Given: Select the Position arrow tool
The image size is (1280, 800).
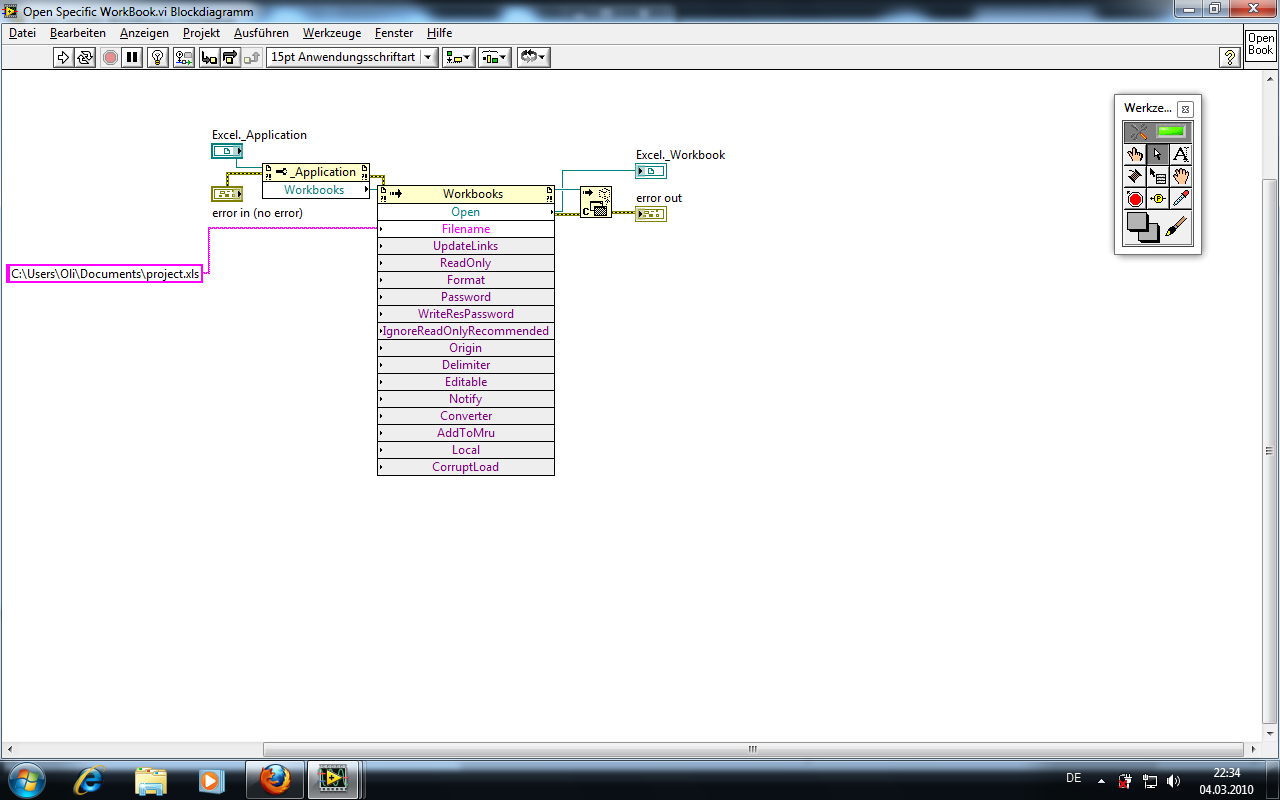Looking at the screenshot, I should pos(1158,154).
